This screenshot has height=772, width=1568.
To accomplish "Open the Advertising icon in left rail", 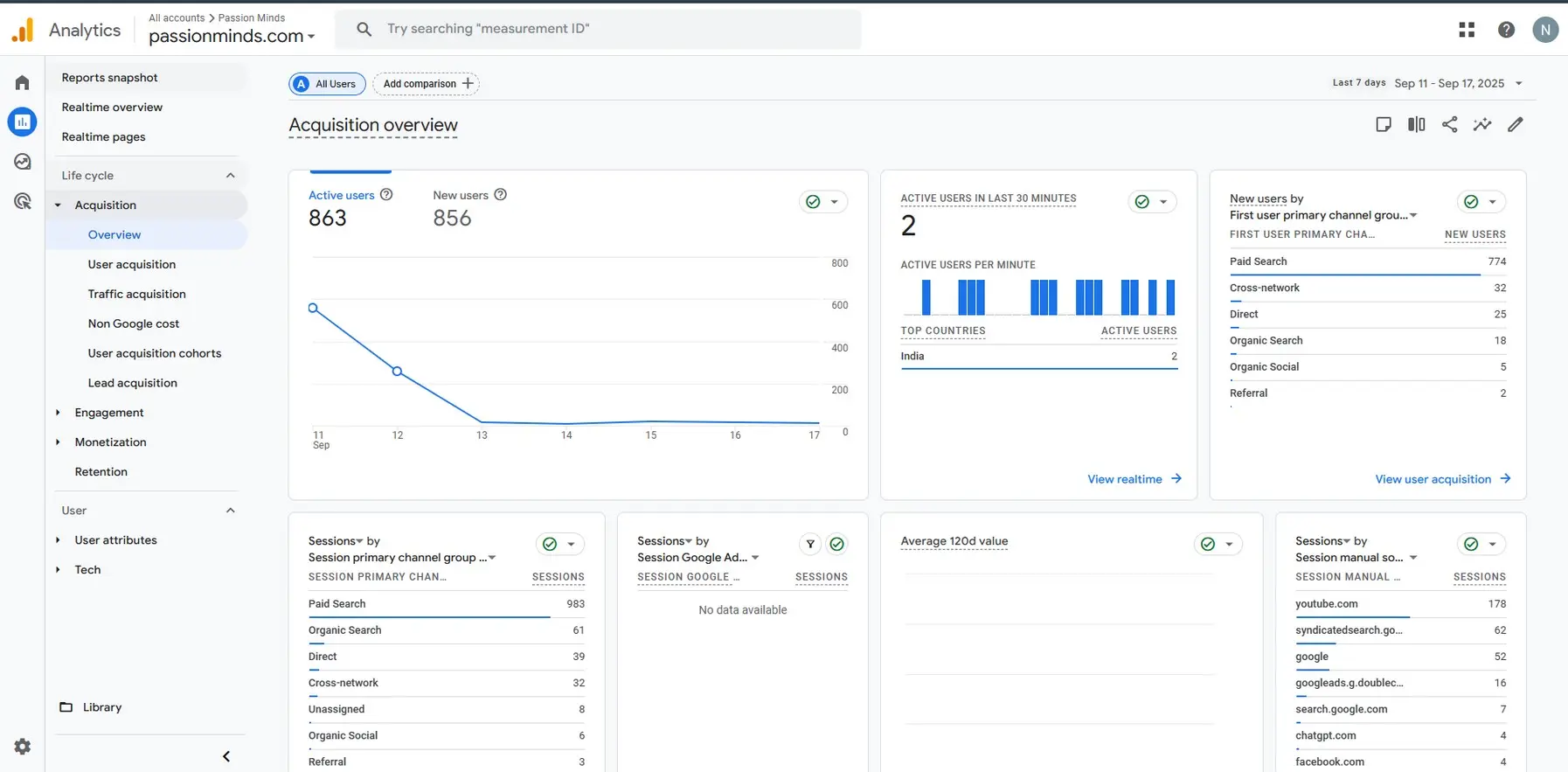I will (x=23, y=202).
